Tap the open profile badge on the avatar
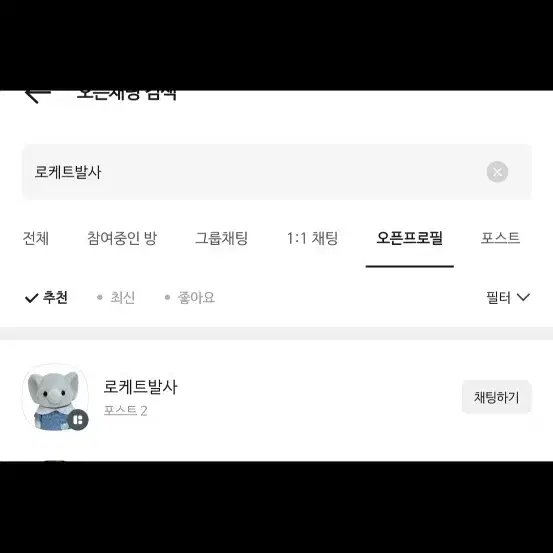Image resolution: width=553 pixels, height=553 pixels. [x=78, y=420]
